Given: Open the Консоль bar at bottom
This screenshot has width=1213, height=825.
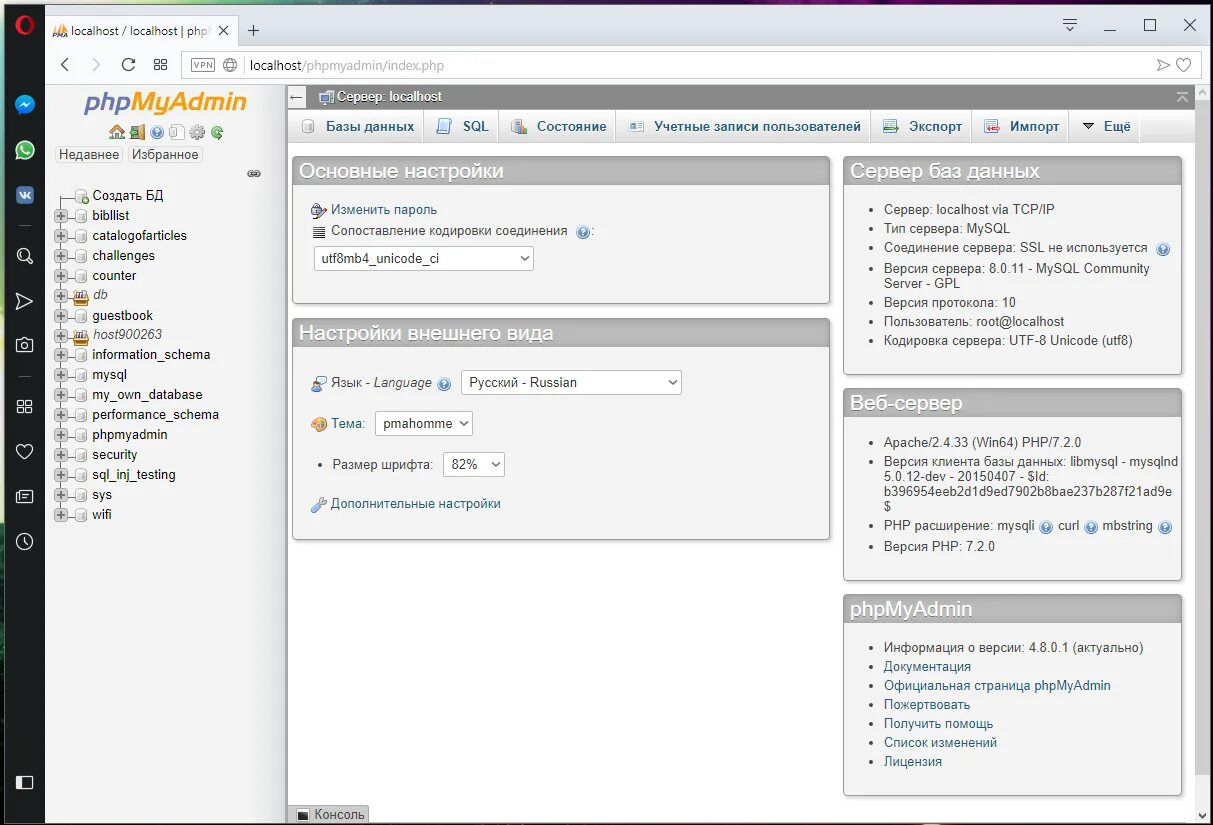Looking at the screenshot, I should 329,815.
